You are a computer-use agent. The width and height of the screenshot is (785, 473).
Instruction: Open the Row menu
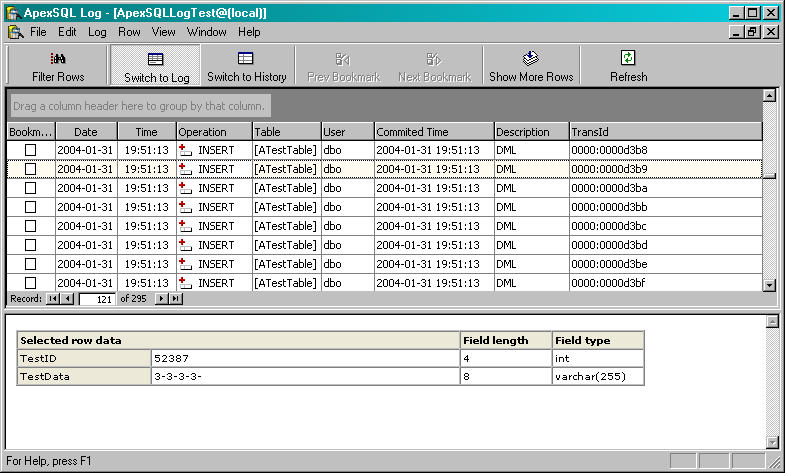(129, 32)
